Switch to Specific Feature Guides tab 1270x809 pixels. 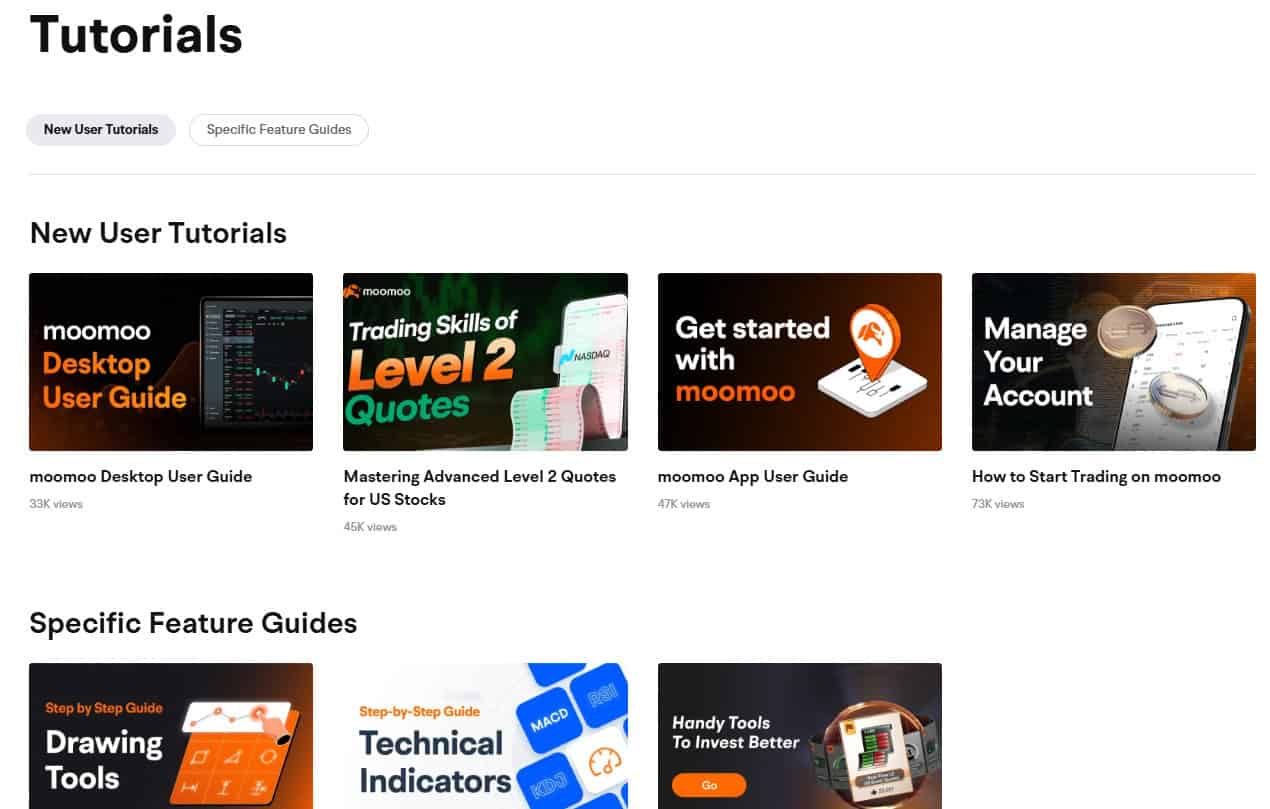click(278, 130)
